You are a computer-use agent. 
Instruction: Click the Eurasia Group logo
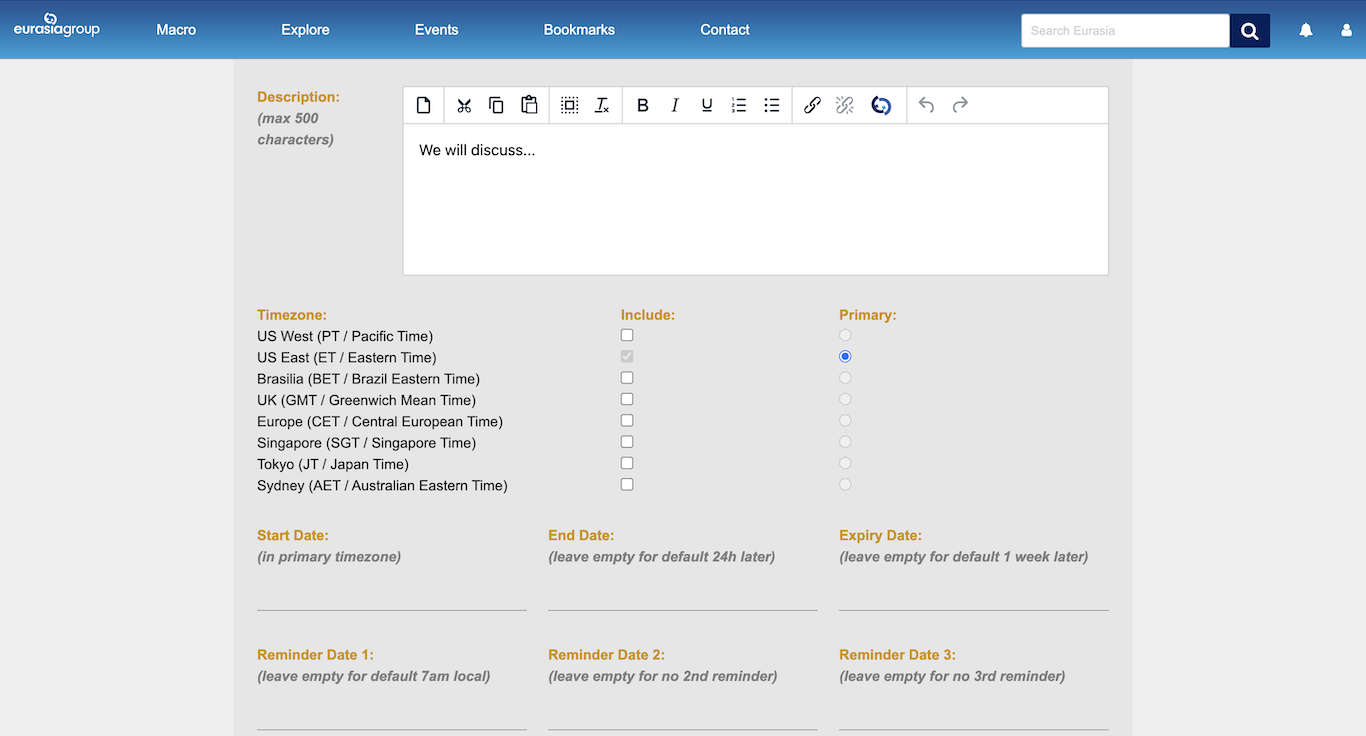(x=57, y=27)
